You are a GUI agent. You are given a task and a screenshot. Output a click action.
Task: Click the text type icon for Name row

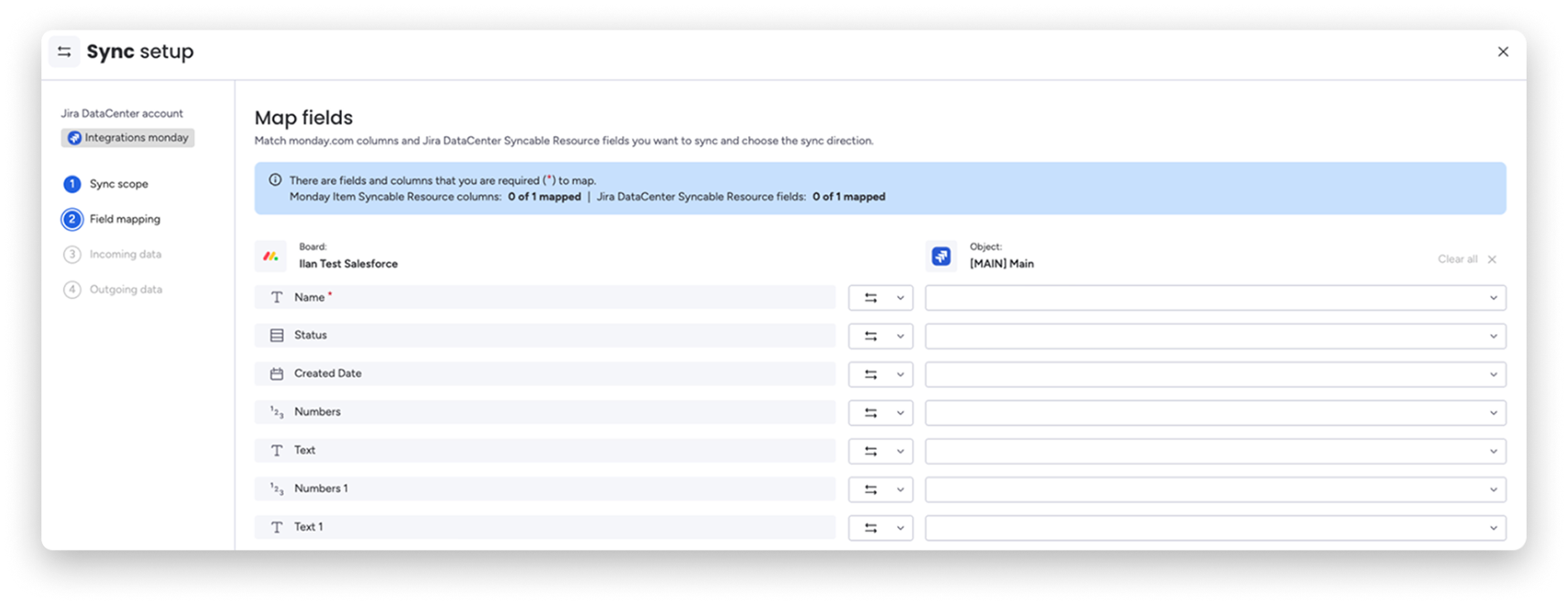277,298
